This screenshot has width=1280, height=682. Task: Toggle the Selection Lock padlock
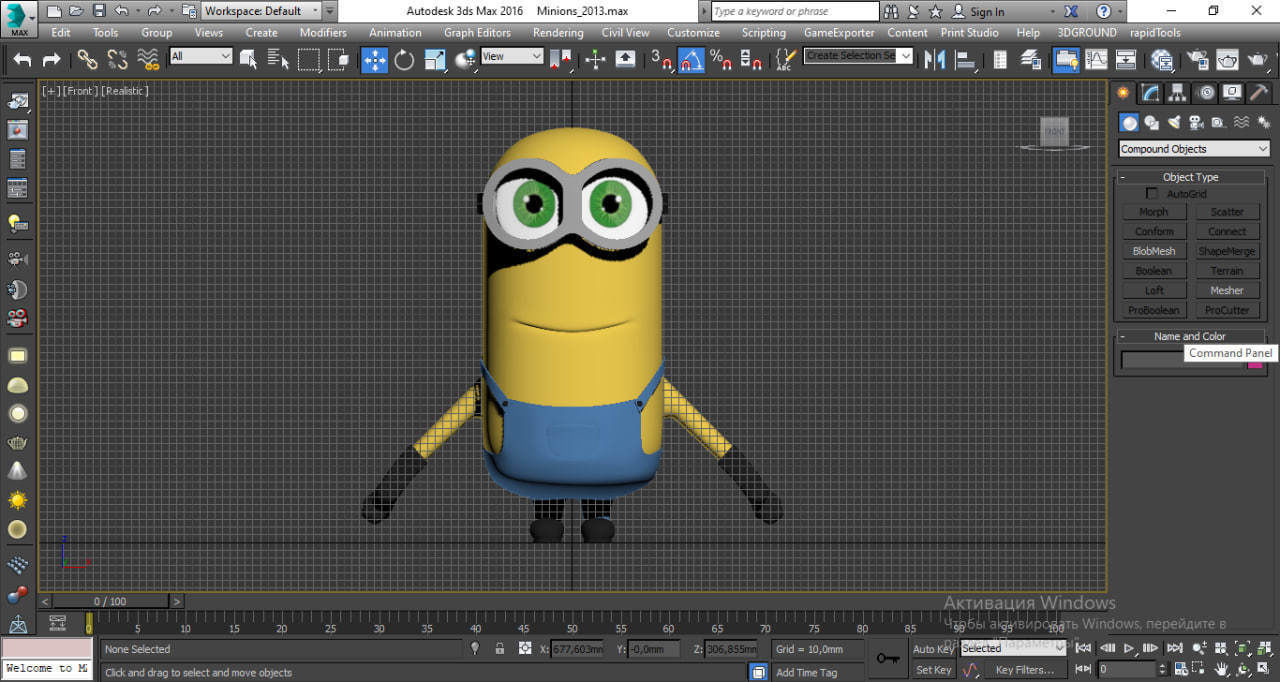tap(500, 649)
